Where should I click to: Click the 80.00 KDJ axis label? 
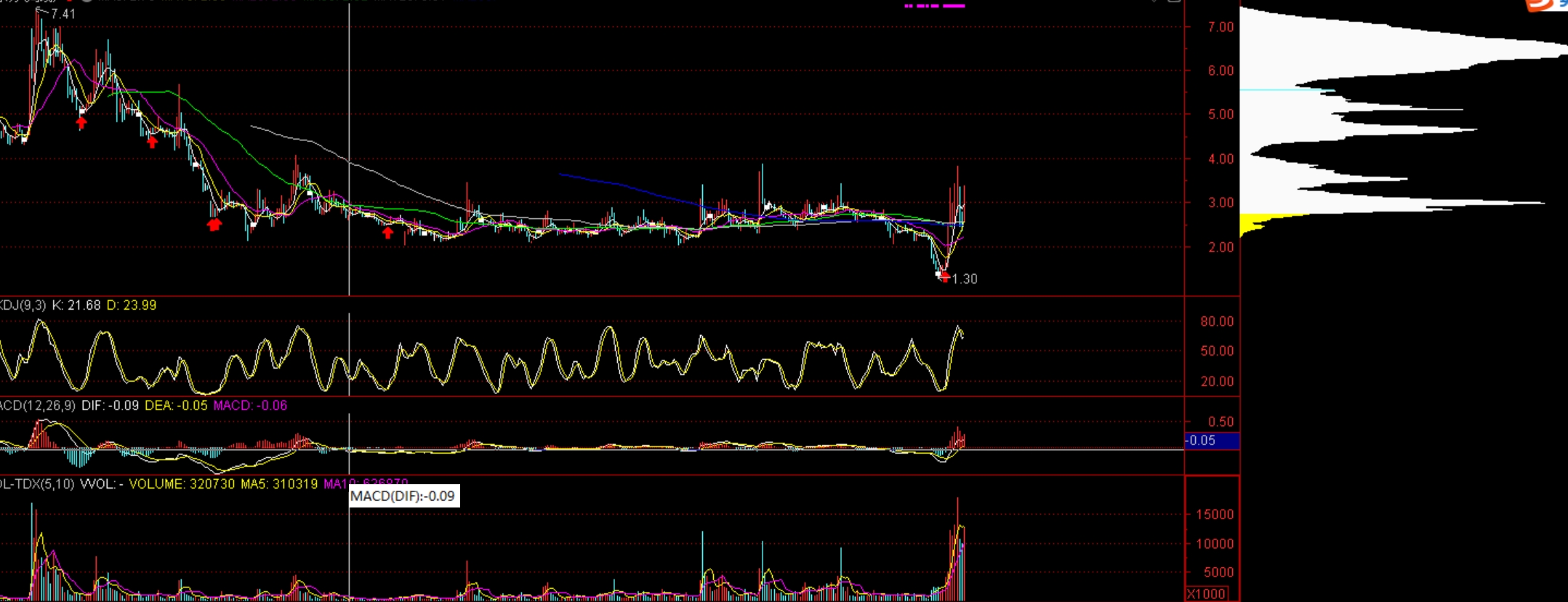point(1217,321)
